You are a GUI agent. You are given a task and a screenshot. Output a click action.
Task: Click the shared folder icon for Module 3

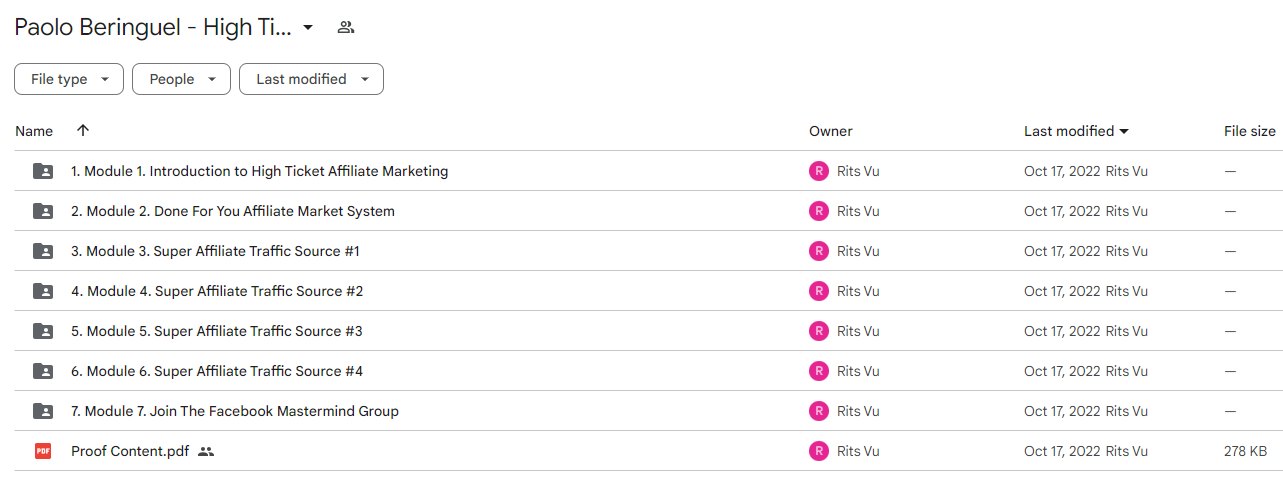[43, 251]
